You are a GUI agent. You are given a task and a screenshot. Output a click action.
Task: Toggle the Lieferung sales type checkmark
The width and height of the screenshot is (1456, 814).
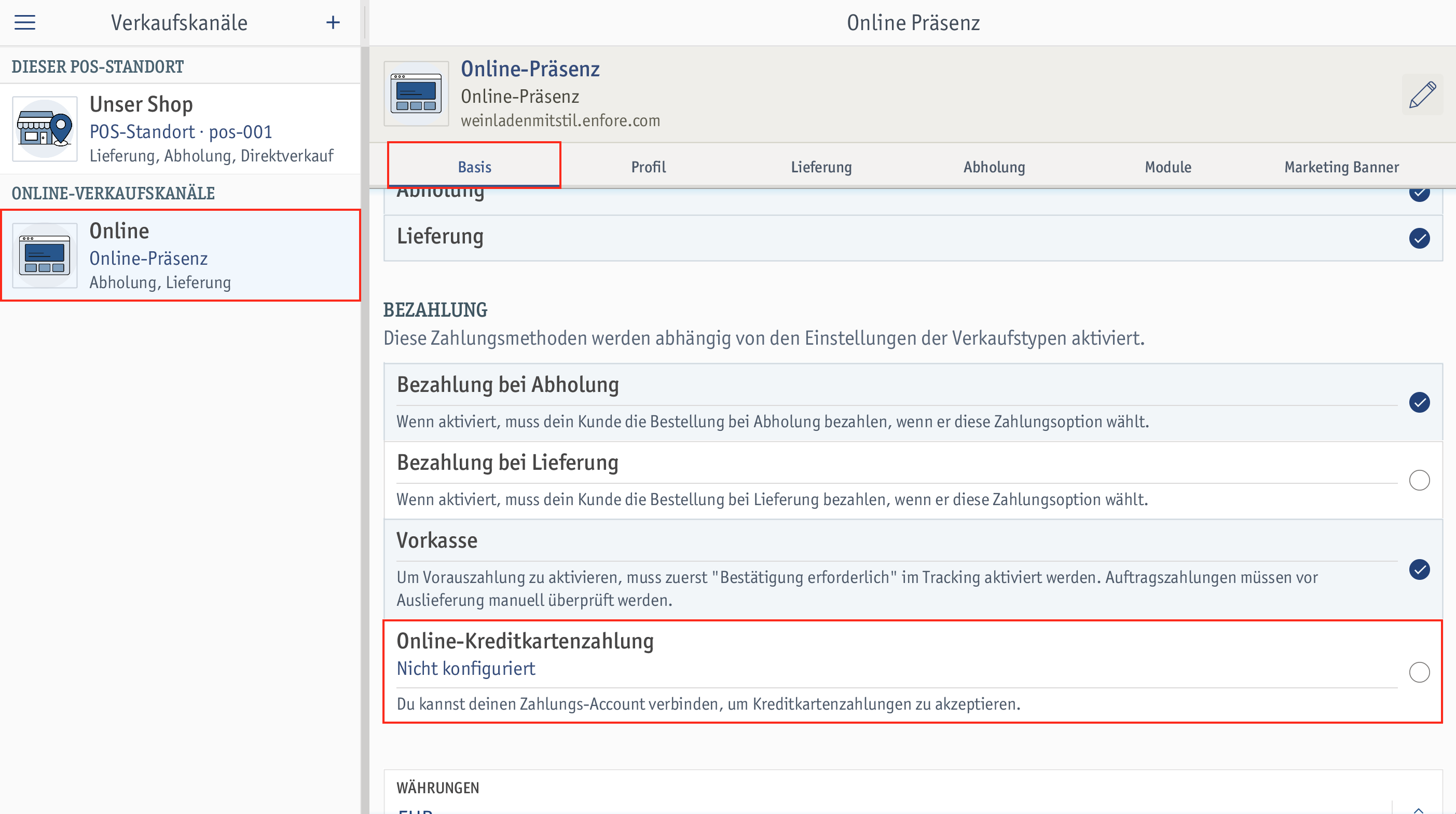point(1419,238)
